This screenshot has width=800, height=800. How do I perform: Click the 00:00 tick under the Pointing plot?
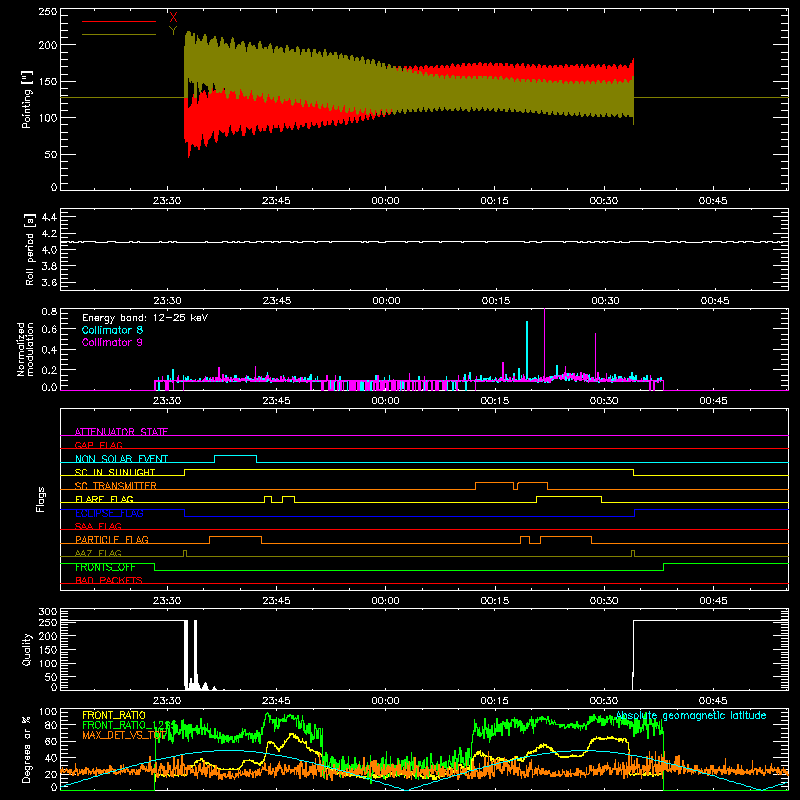click(385, 201)
